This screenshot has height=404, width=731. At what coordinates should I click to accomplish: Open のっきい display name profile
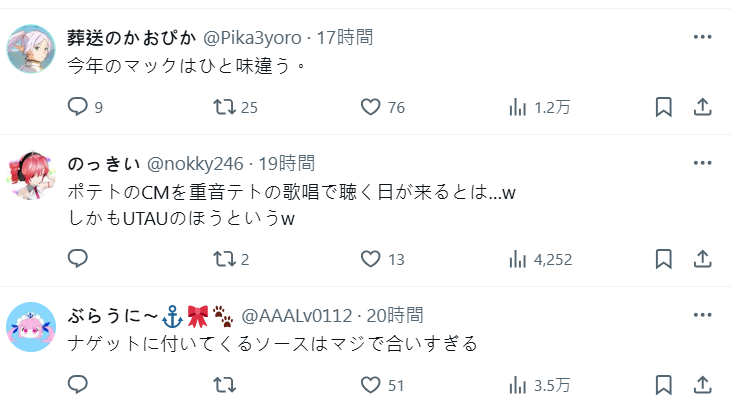(103, 164)
